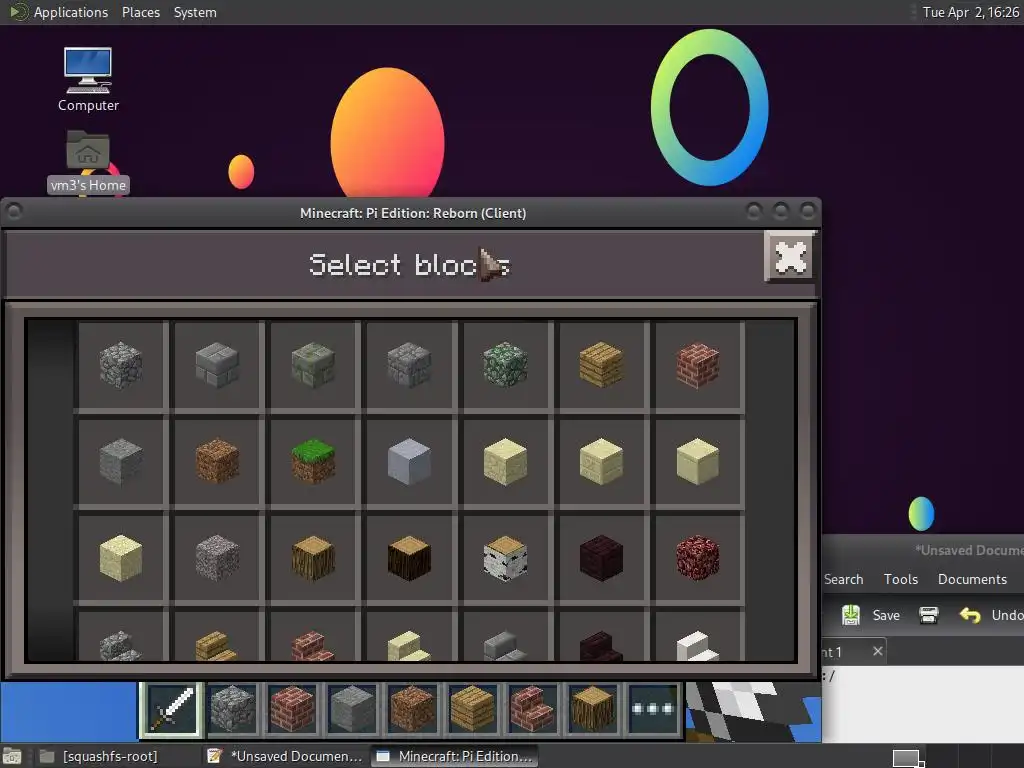
Task: Pick the oak log in the inventory grid
Action: 313,558
